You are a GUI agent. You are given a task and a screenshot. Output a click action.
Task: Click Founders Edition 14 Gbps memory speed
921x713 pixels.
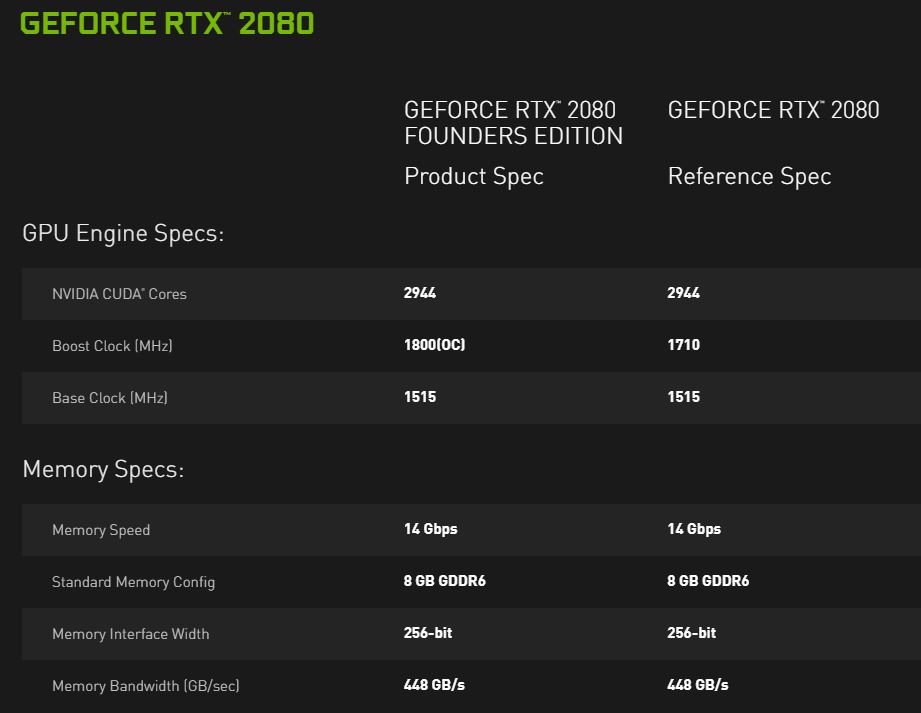coord(430,529)
